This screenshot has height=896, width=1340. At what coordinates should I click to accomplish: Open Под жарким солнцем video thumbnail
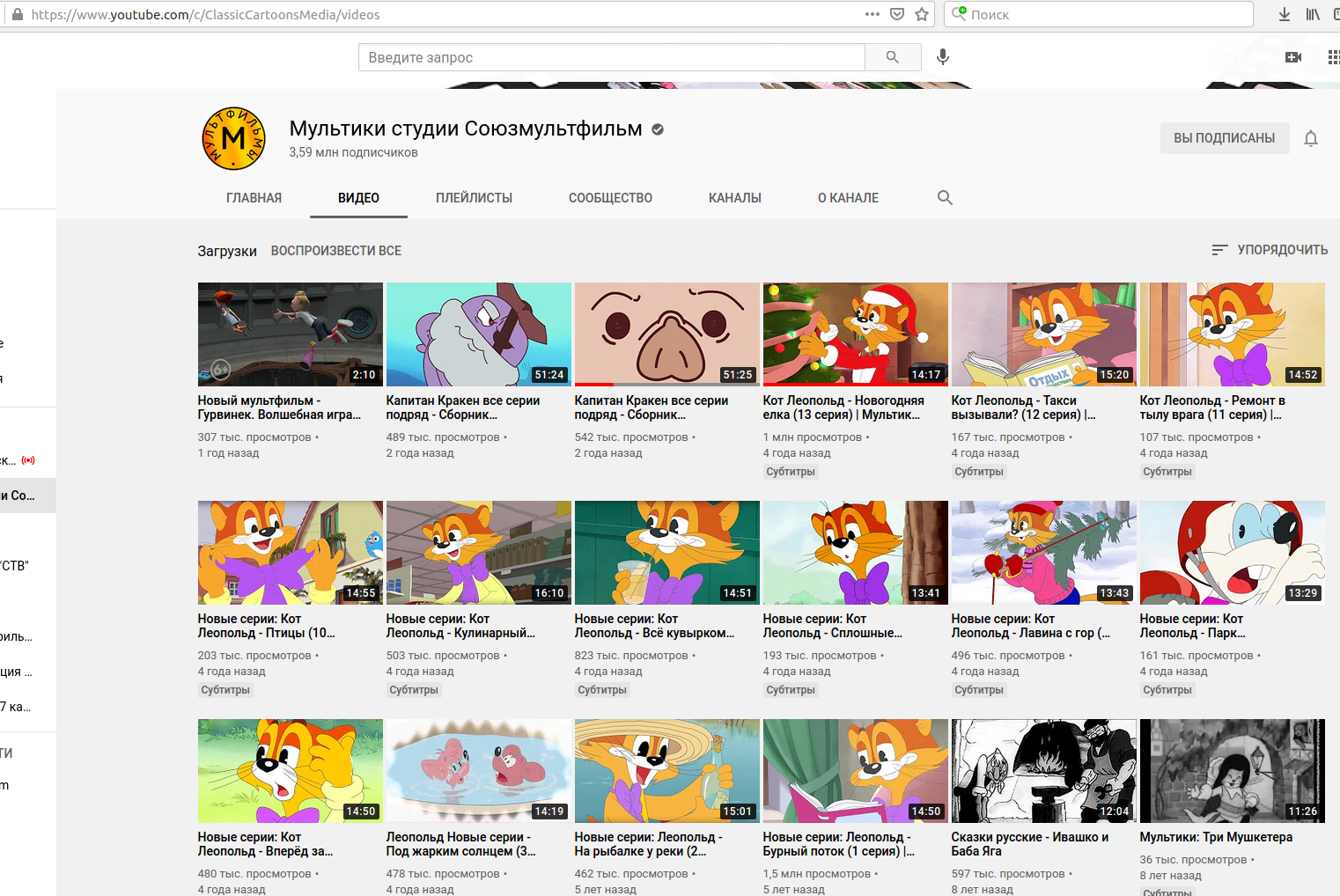pyautogui.click(x=479, y=771)
